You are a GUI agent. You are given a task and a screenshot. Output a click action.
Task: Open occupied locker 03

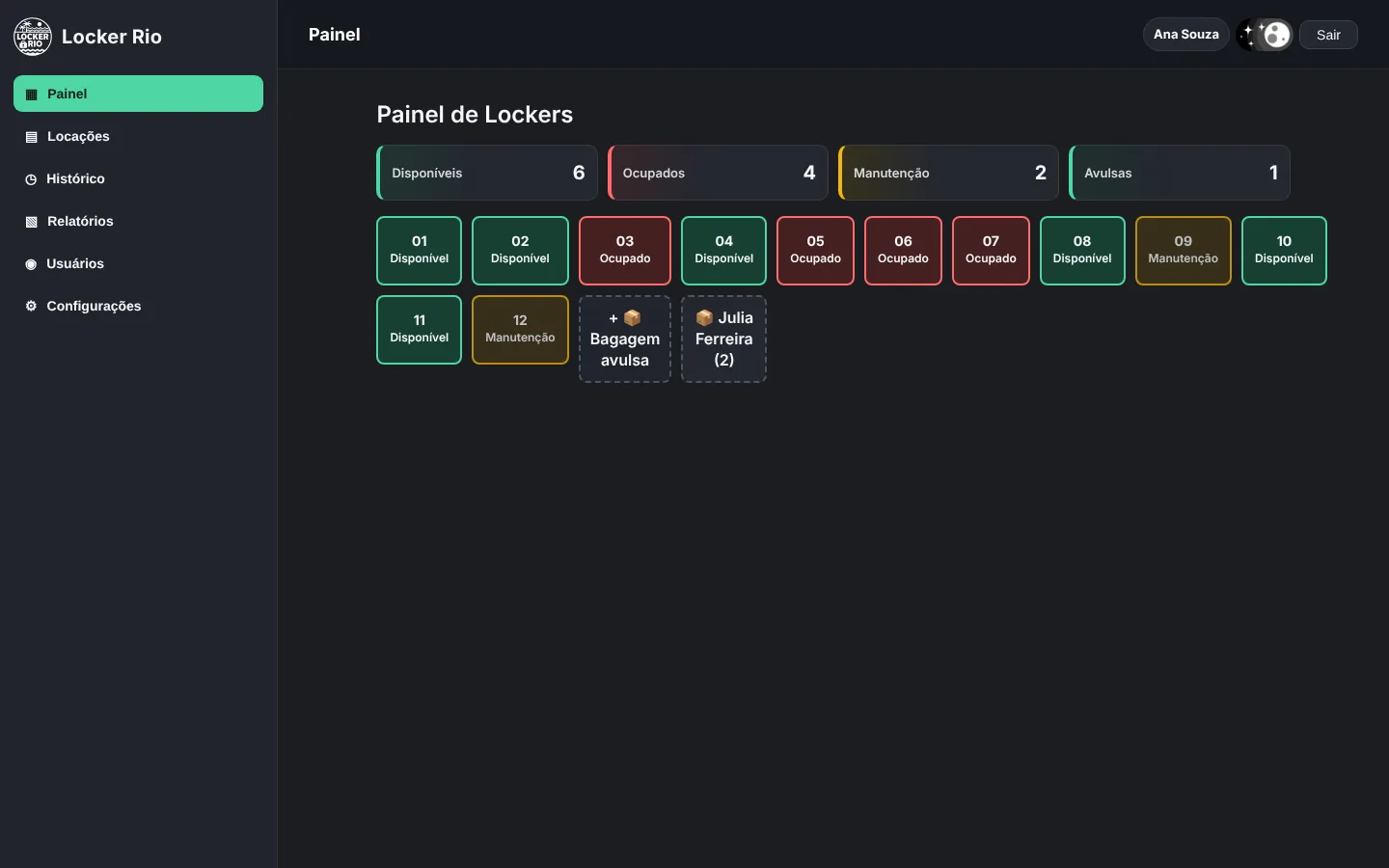[x=625, y=251]
